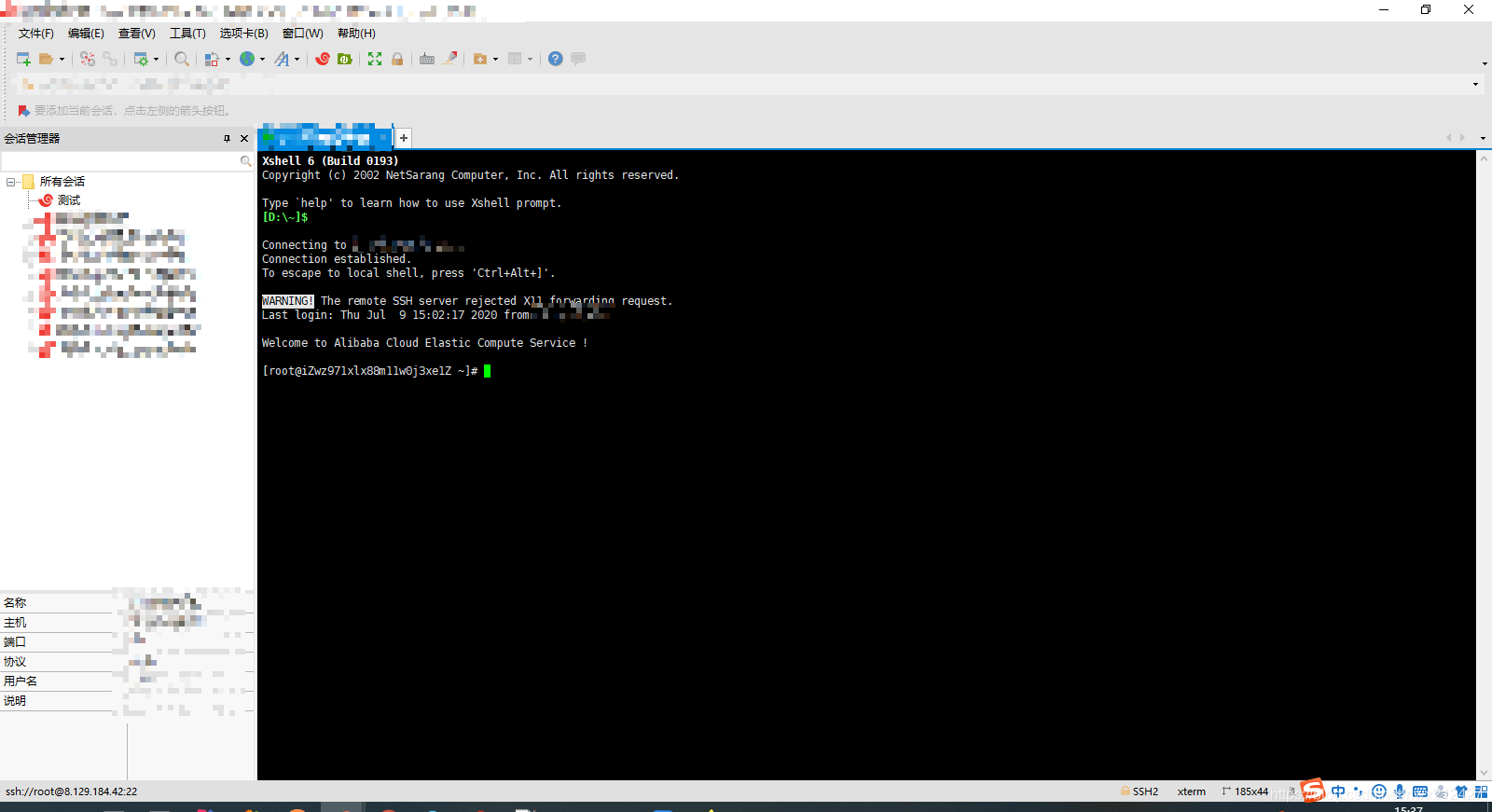This screenshot has width=1492, height=812.
Task: Add a new tab with plus button
Action: [x=404, y=138]
